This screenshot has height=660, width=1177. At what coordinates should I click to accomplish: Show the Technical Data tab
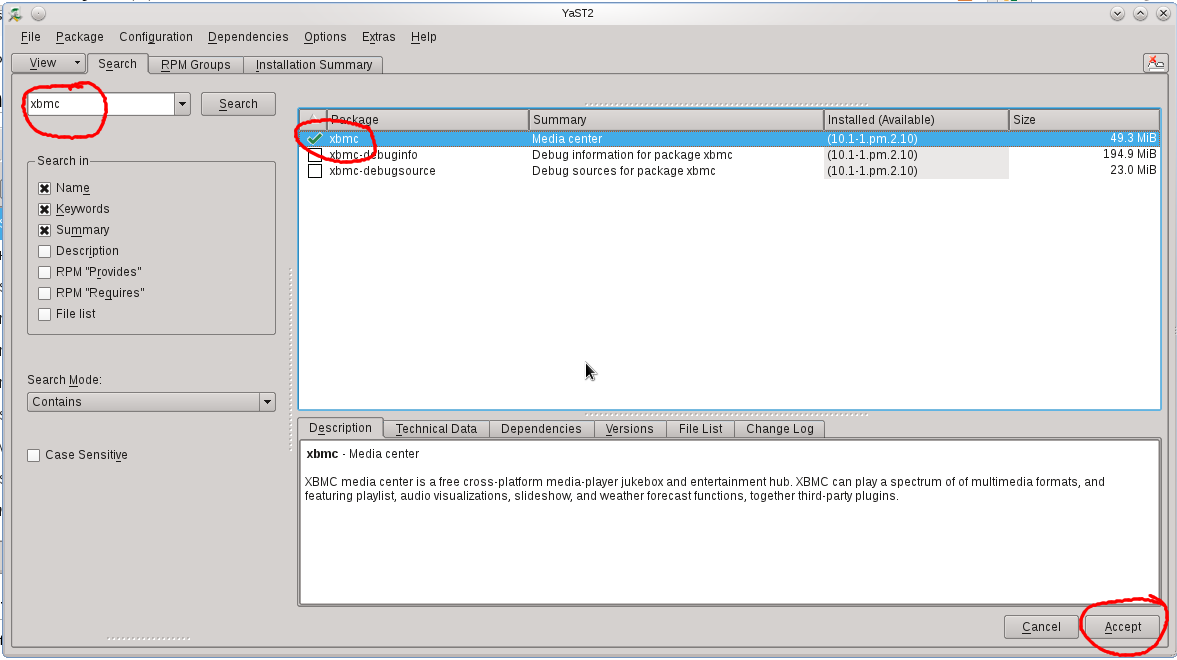coord(436,429)
